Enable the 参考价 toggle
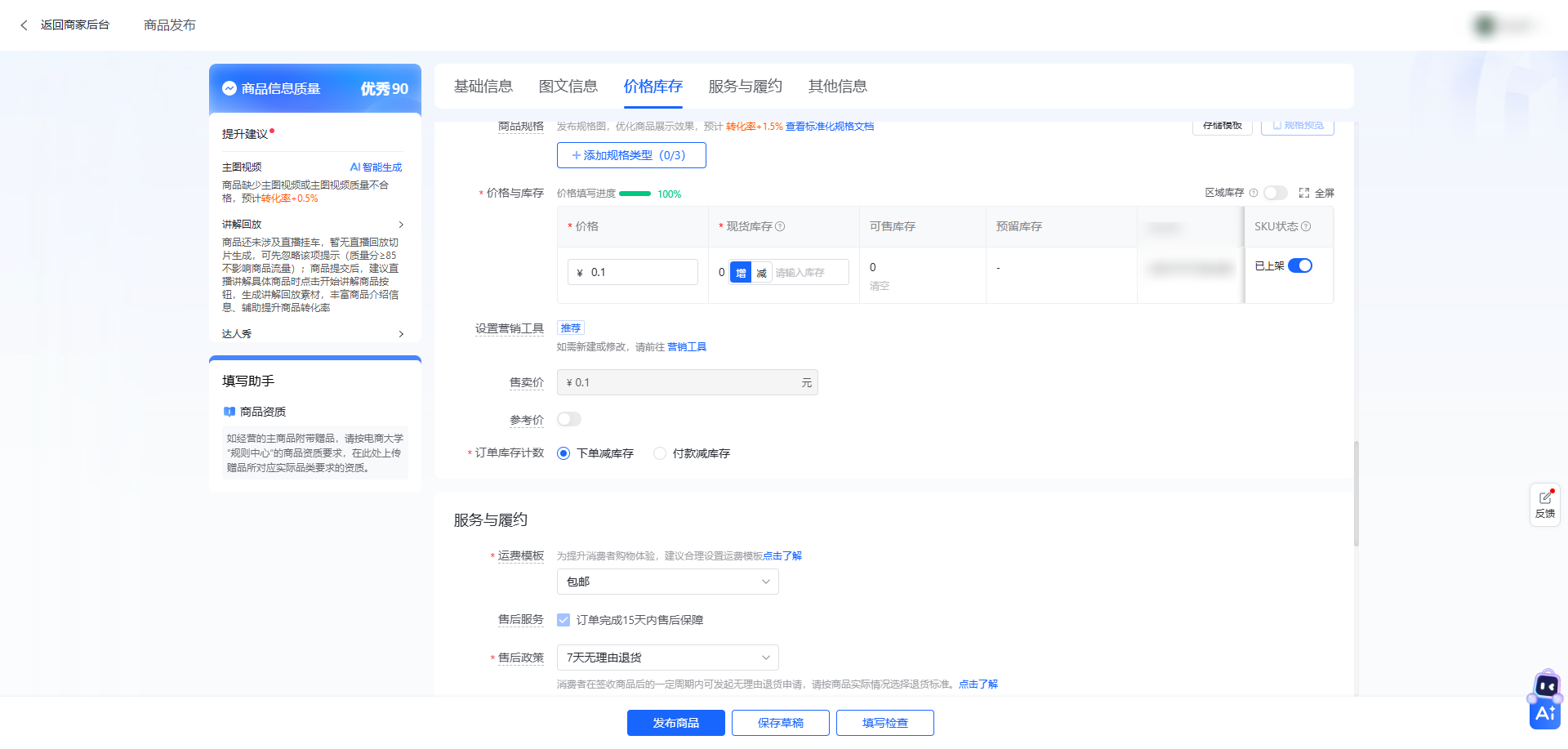The width and height of the screenshot is (1568, 749). coord(569,419)
